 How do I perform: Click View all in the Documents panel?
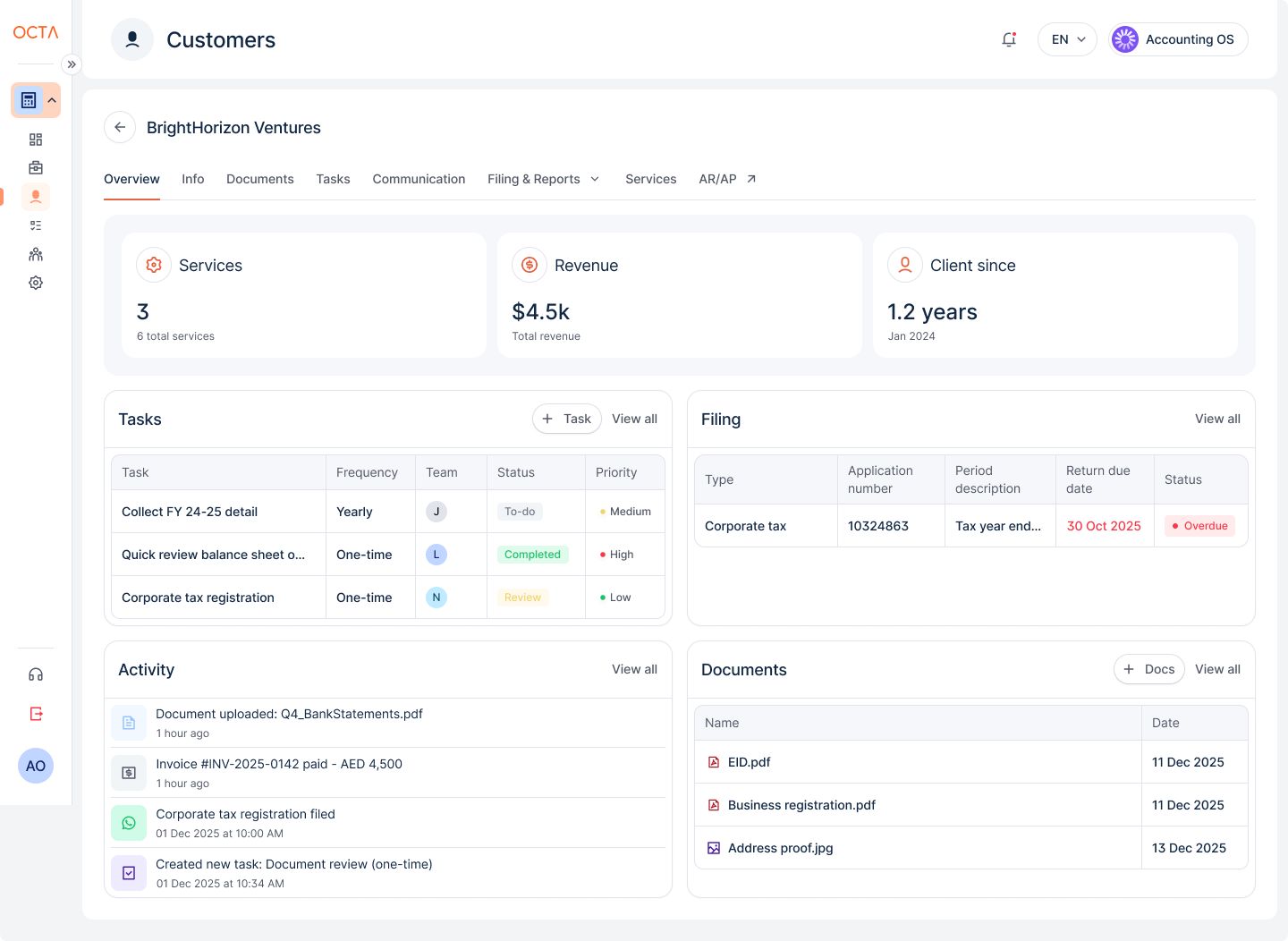point(1217,669)
